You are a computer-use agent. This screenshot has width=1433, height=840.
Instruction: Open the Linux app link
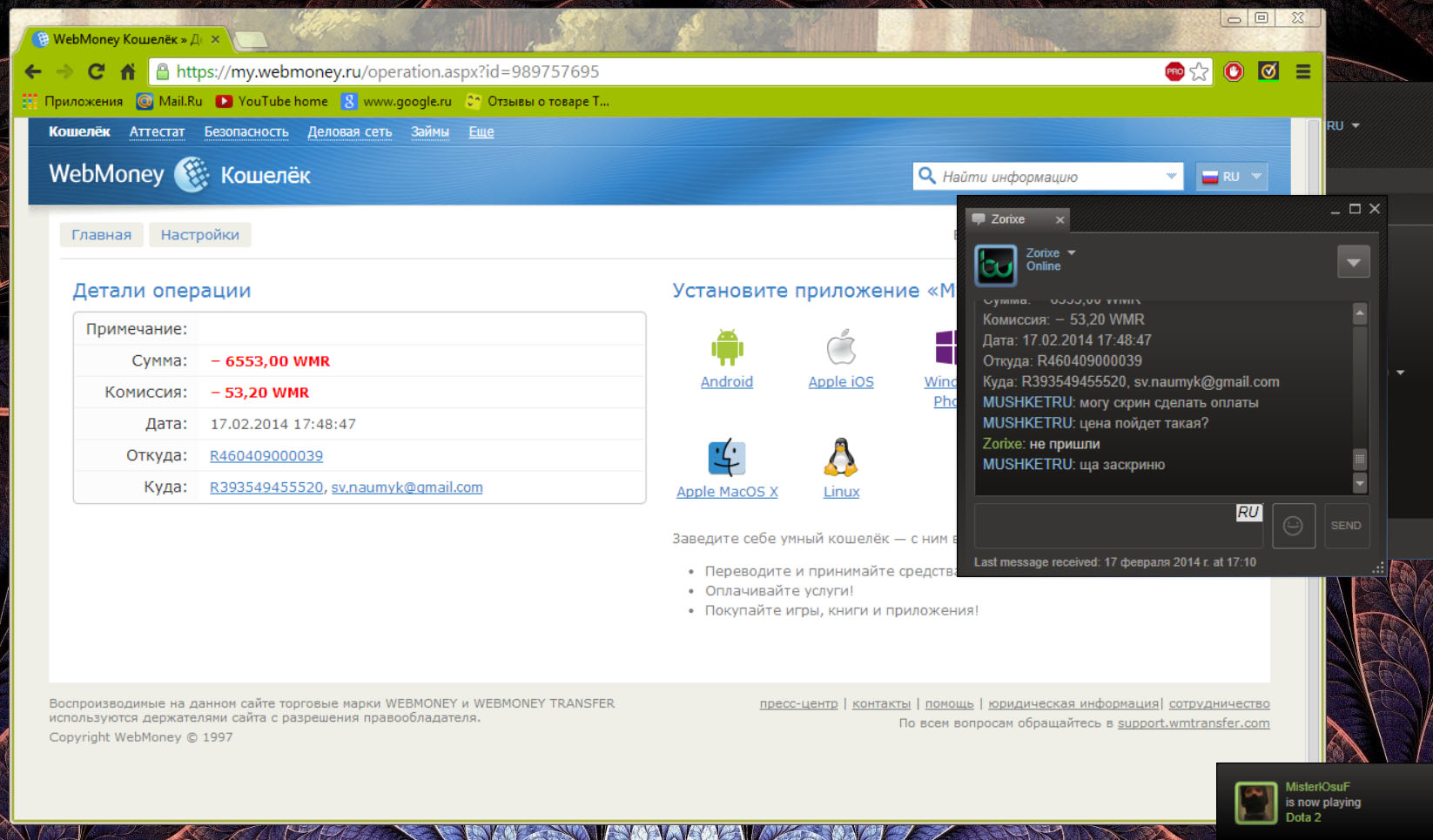click(841, 492)
